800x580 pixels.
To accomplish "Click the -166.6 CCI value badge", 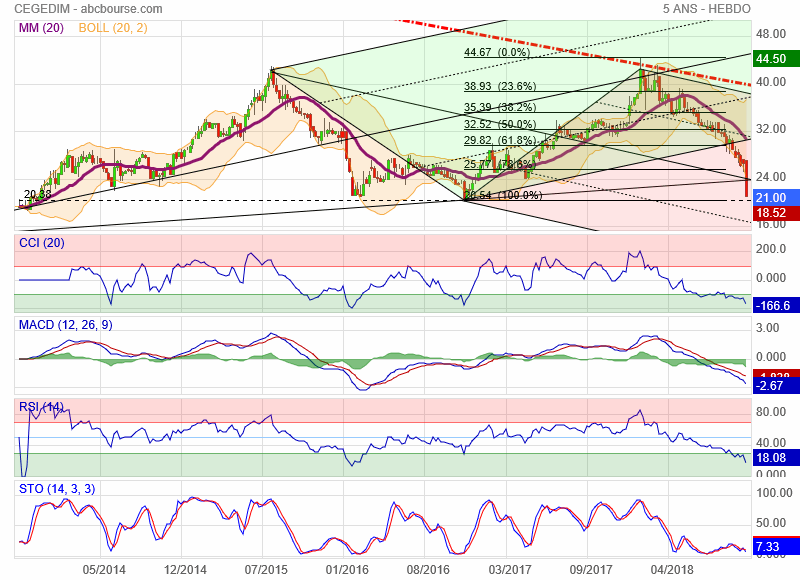I will pyautogui.click(x=776, y=306).
